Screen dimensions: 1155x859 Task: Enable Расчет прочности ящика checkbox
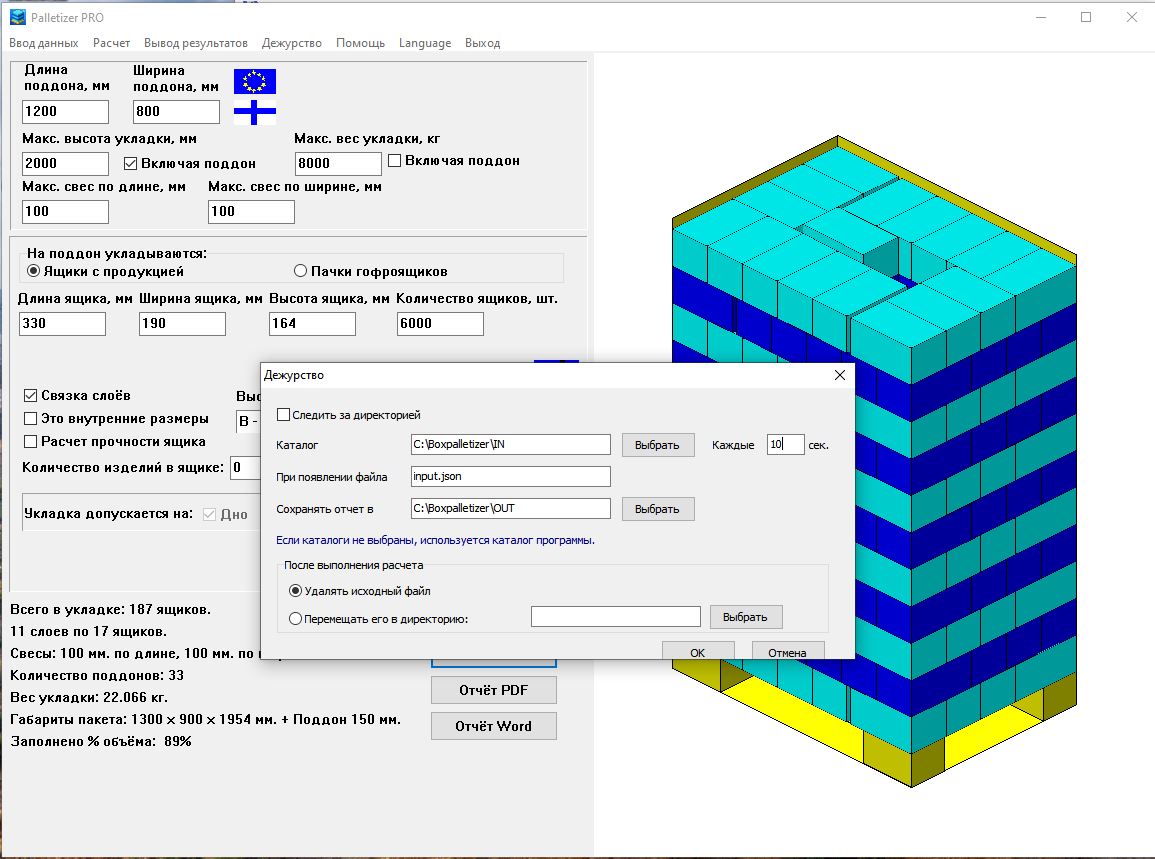coord(30,441)
